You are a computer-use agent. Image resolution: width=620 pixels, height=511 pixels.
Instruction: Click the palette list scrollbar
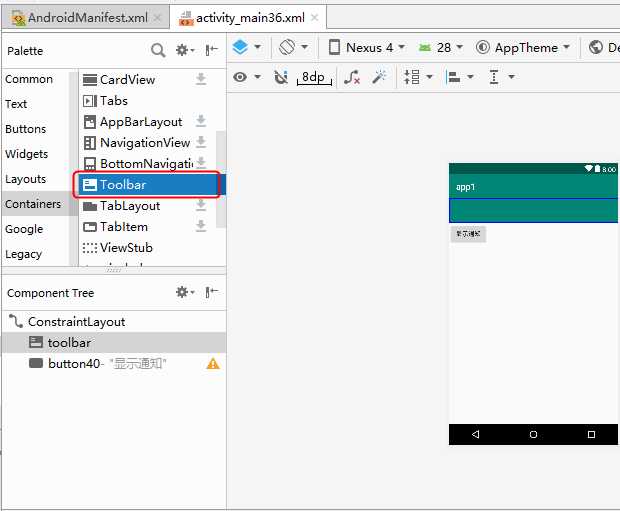click(221, 179)
